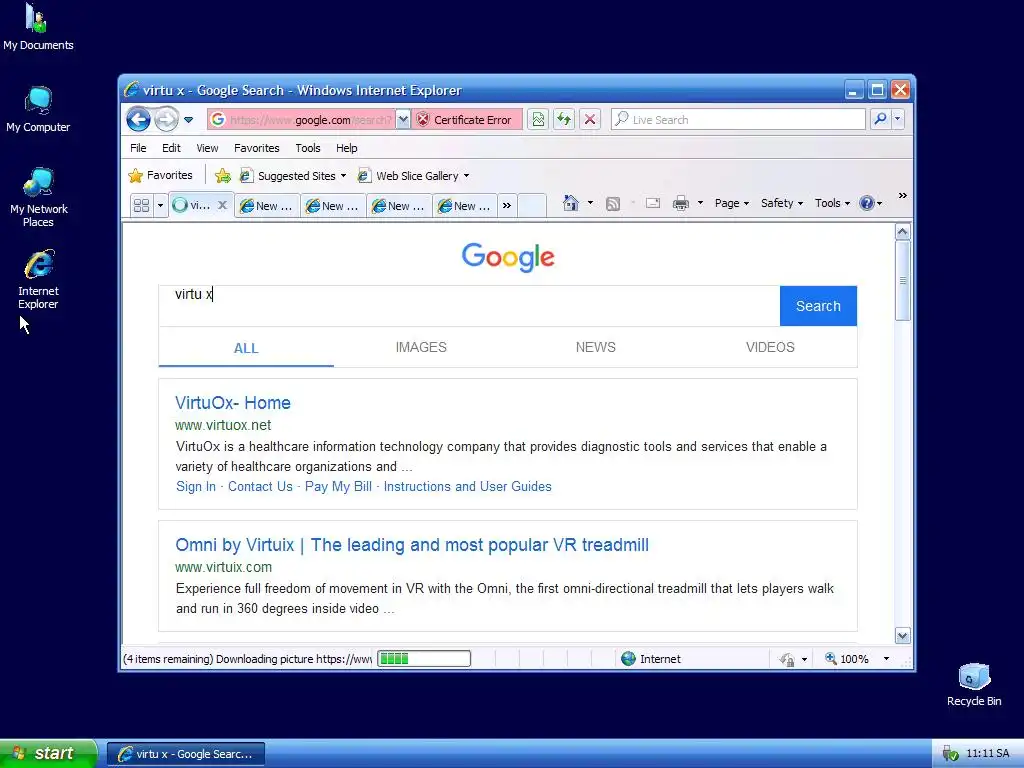Click the Home icon in command bar
Viewport: 1024px width, 768px height.
point(571,203)
